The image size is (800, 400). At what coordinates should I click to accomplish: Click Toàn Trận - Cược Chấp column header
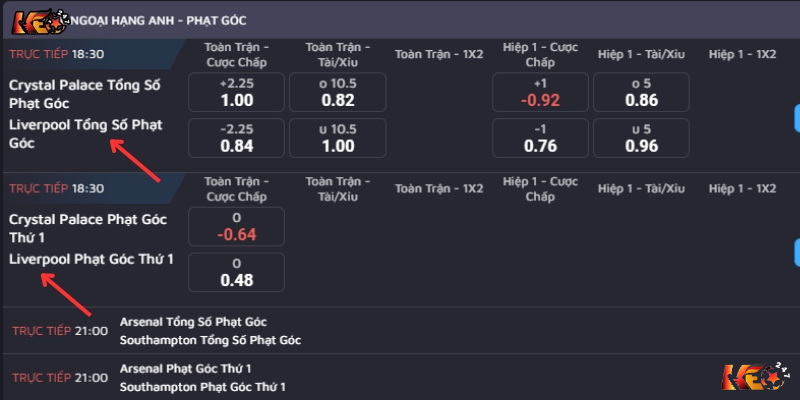236,54
